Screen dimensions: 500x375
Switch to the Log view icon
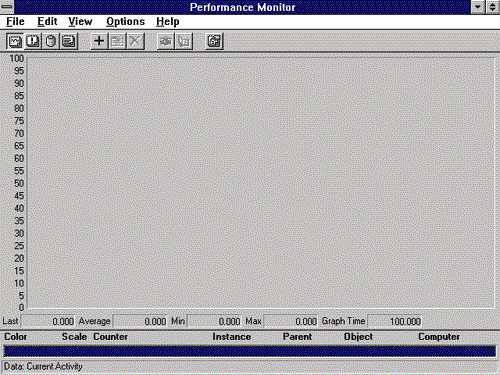[x=51, y=41]
